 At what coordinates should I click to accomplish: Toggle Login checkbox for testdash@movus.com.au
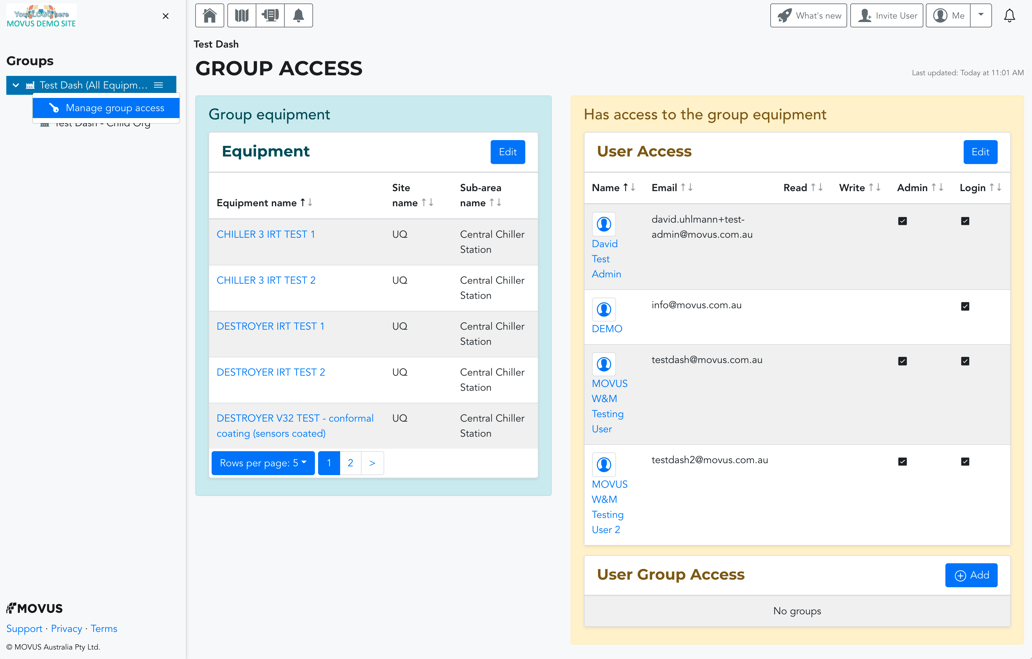(965, 361)
